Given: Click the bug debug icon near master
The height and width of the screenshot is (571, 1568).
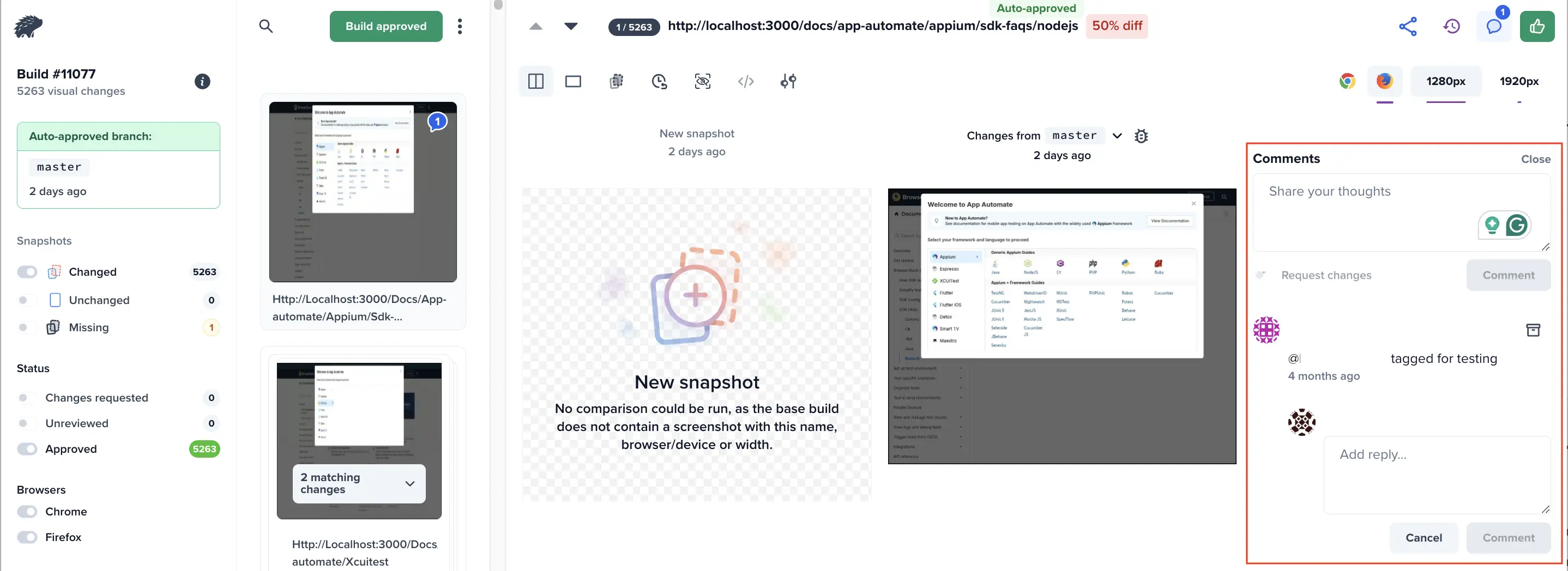Looking at the screenshot, I should [1141, 136].
